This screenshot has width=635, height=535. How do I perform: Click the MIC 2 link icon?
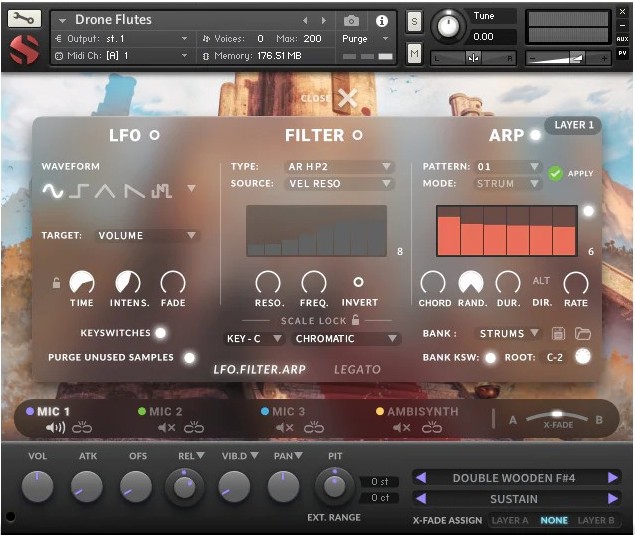(x=194, y=427)
